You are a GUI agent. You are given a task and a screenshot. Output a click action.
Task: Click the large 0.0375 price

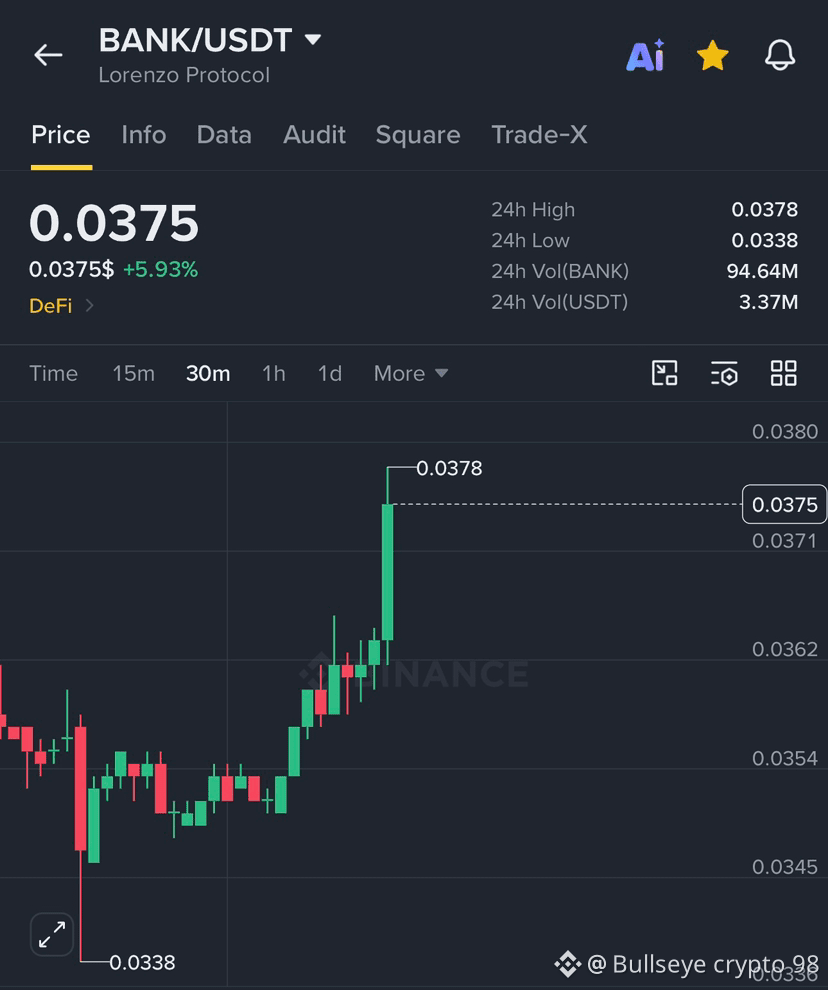[114, 224]
